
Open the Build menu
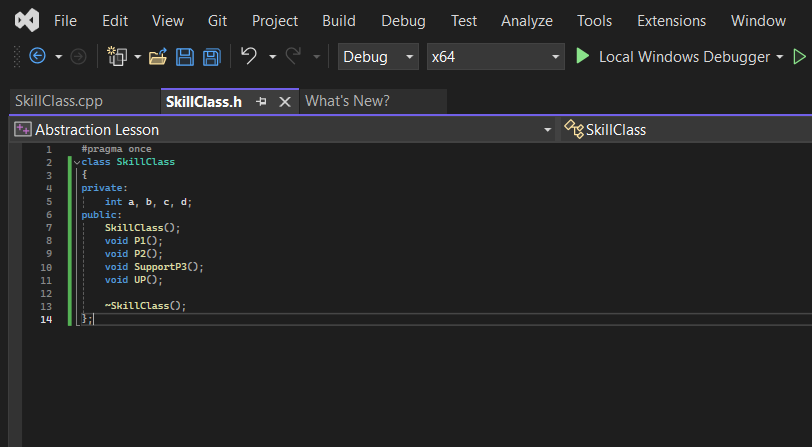point(339,21)
